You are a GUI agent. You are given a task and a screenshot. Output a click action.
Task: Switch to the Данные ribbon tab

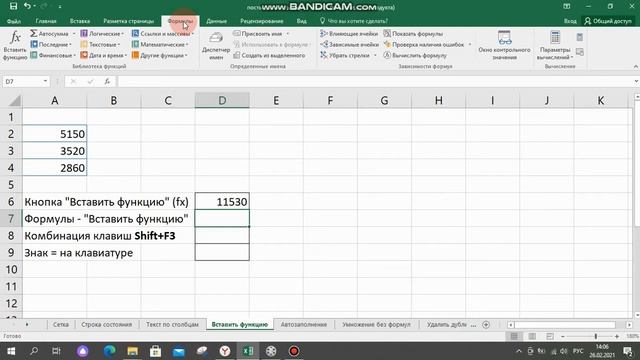coord(216,21)
